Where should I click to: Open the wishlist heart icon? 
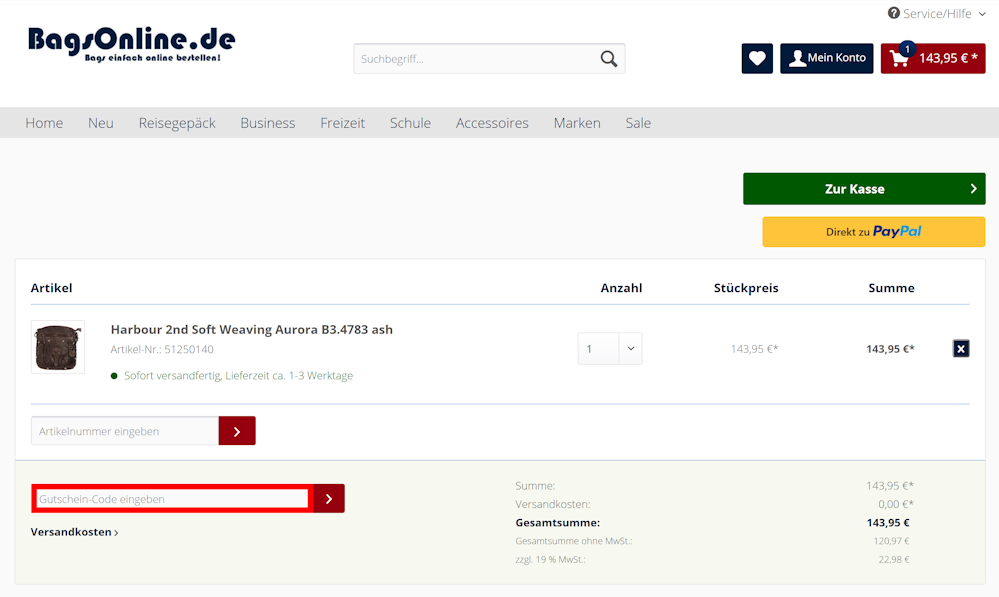point(757,59)
